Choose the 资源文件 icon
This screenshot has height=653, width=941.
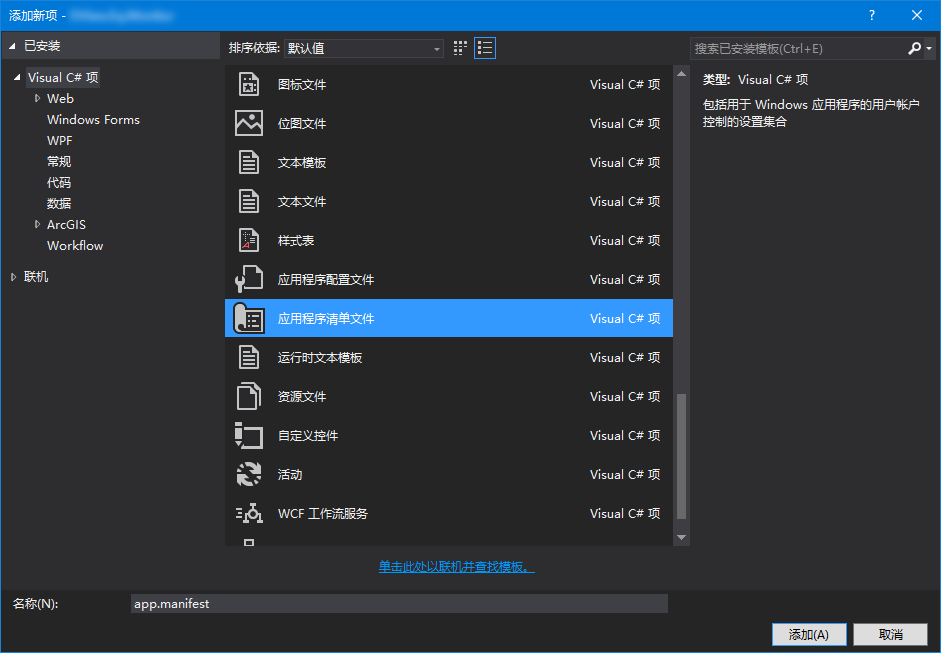point(249,396)
